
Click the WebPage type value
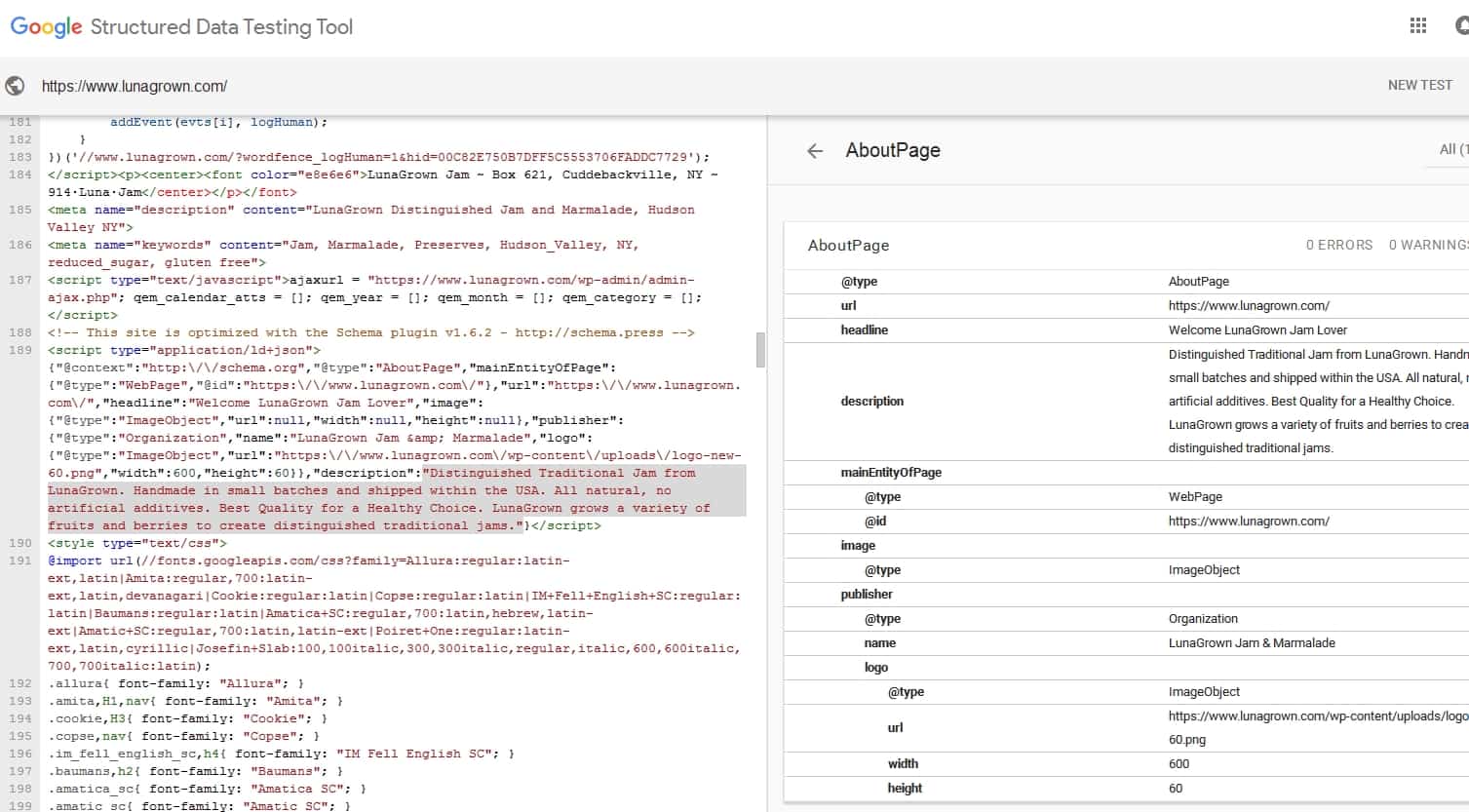point(1195,496)
